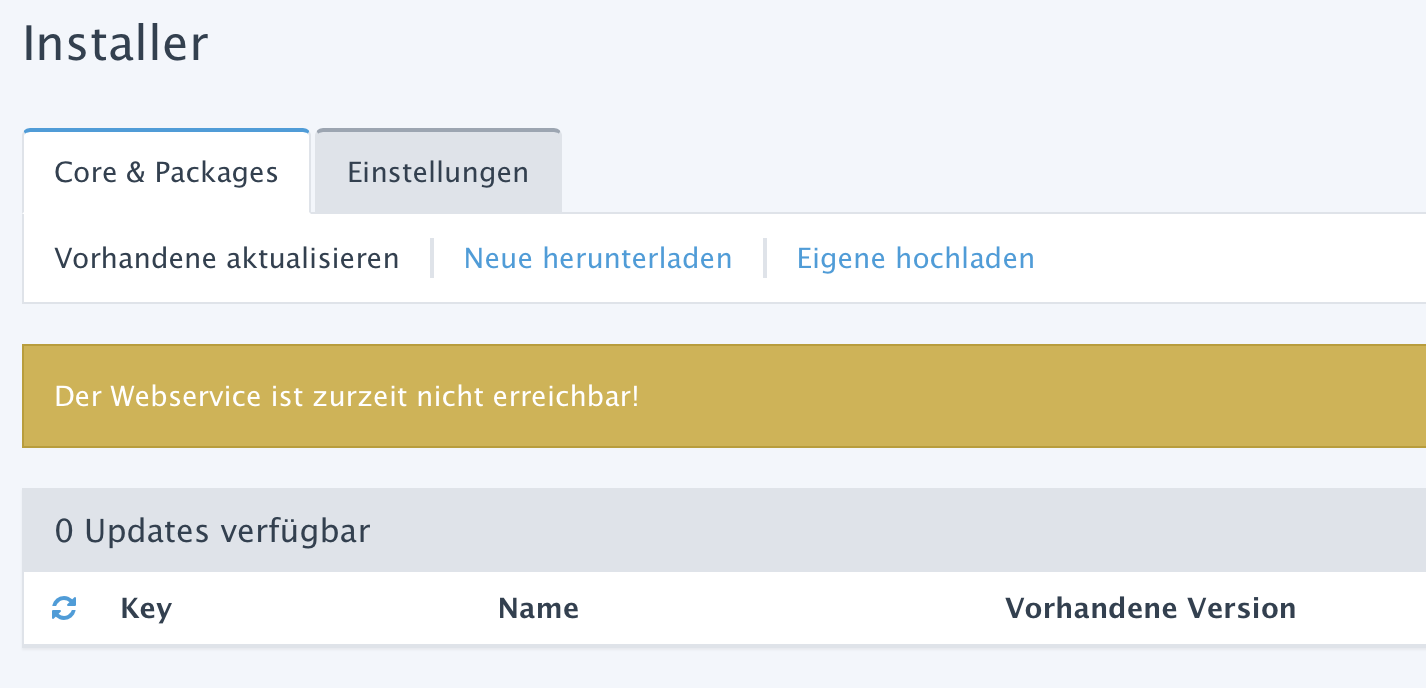Expand the "0 Updates verfügbar" section header
Screen dimensions: 1426x688
210,530
